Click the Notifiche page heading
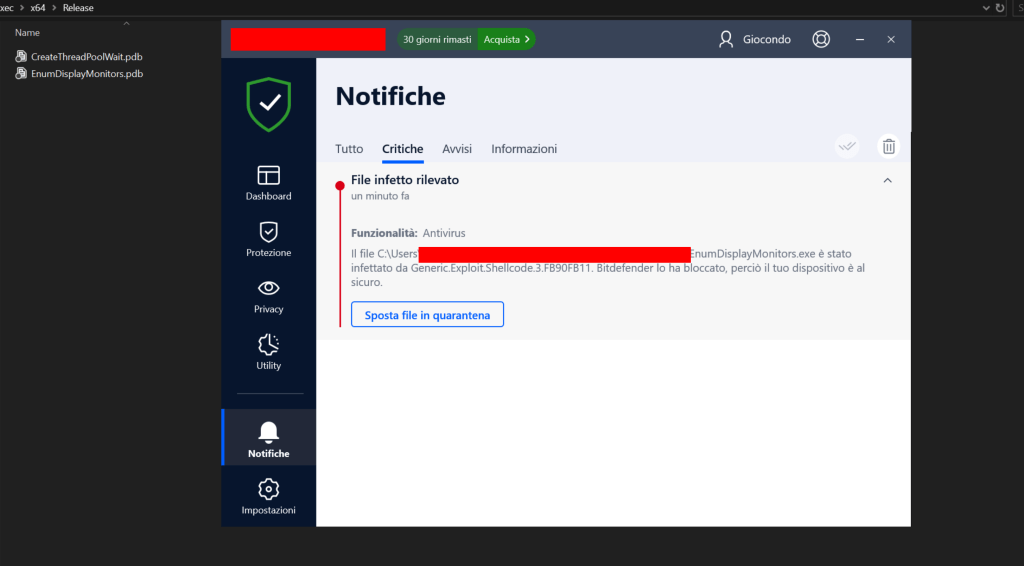The width and height of the screenshot is (1024, 566). point(391,96)
